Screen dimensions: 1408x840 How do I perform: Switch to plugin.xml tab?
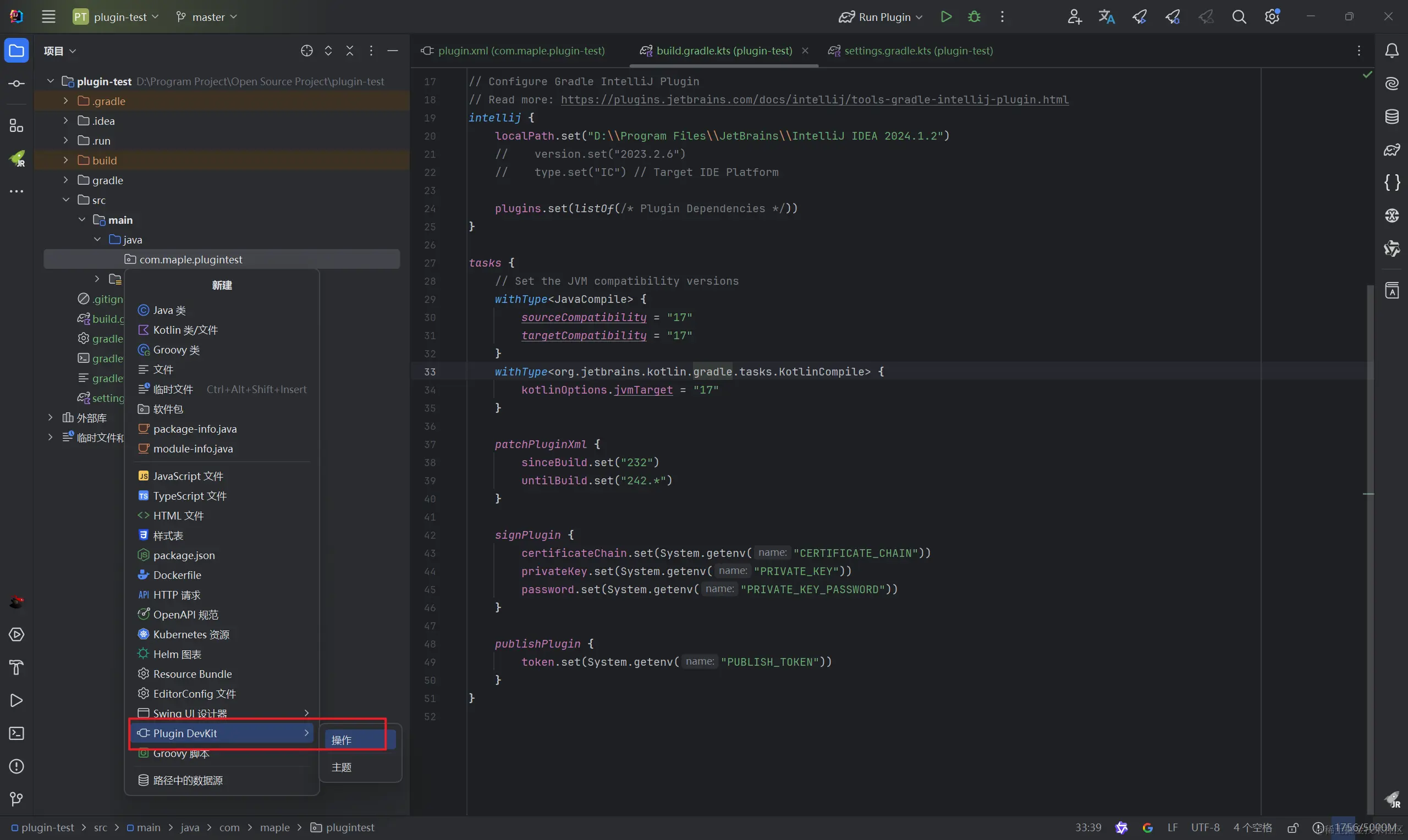tap(513, 51)
